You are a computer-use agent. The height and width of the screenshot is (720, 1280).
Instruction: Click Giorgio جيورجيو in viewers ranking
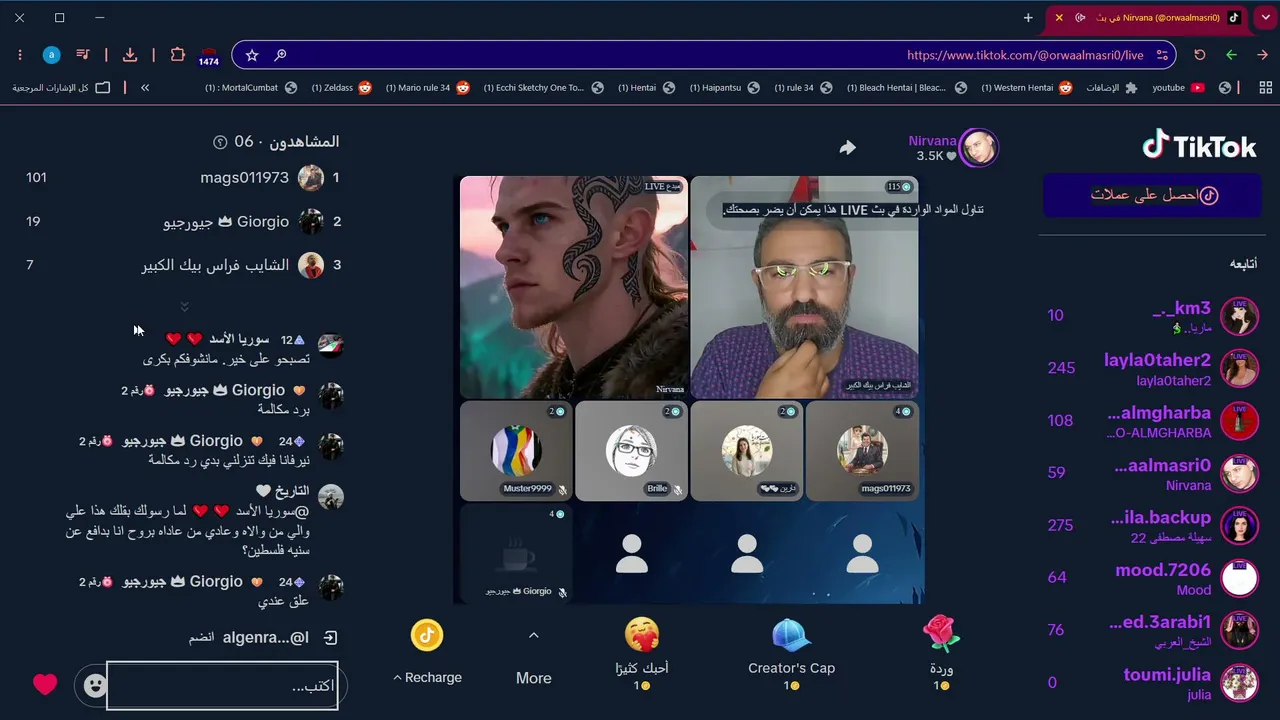pyautogui.click(x=226, y=222)
